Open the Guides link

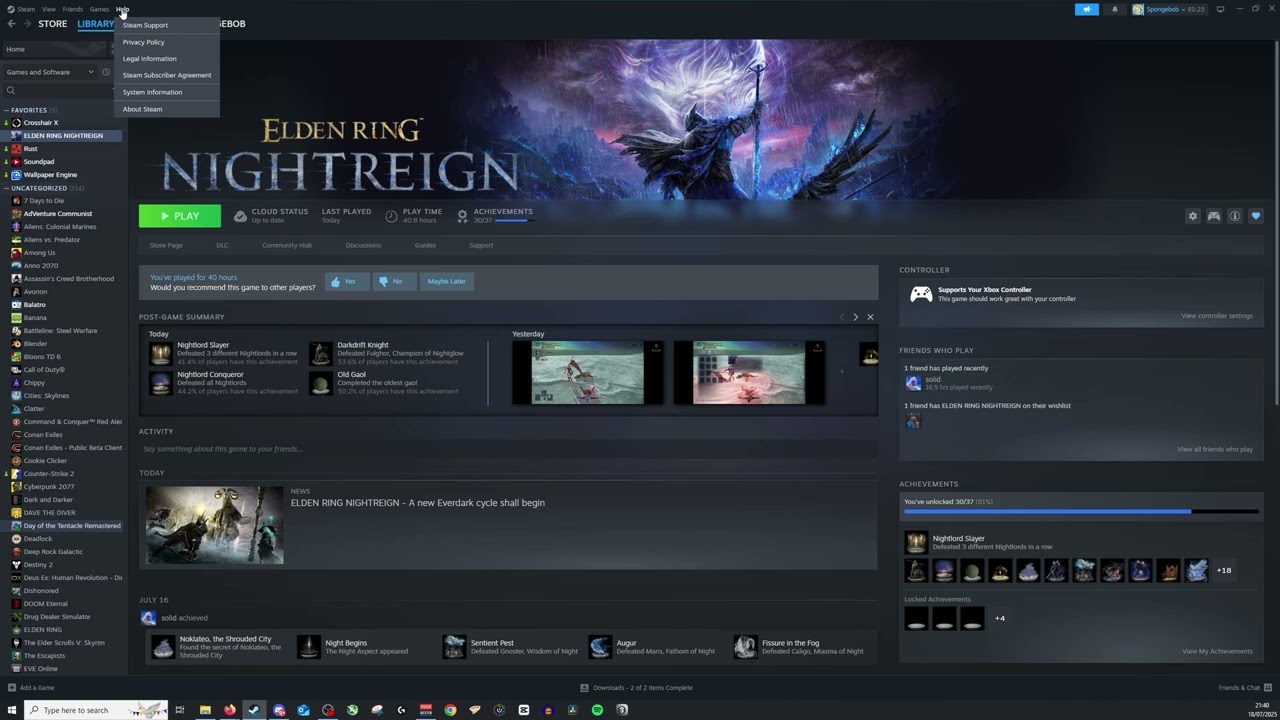pyautogui.click(x=425, y=245)
